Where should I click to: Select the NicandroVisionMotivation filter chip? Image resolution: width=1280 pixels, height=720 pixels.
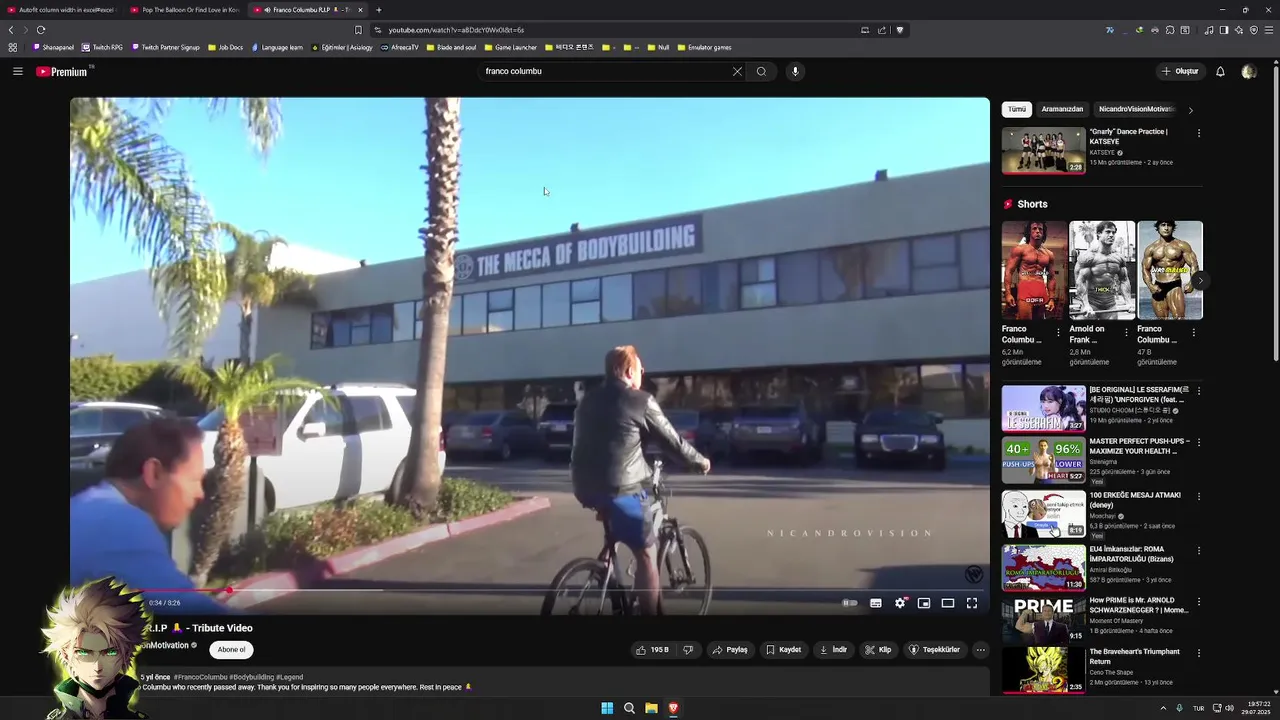point(1135,109)
